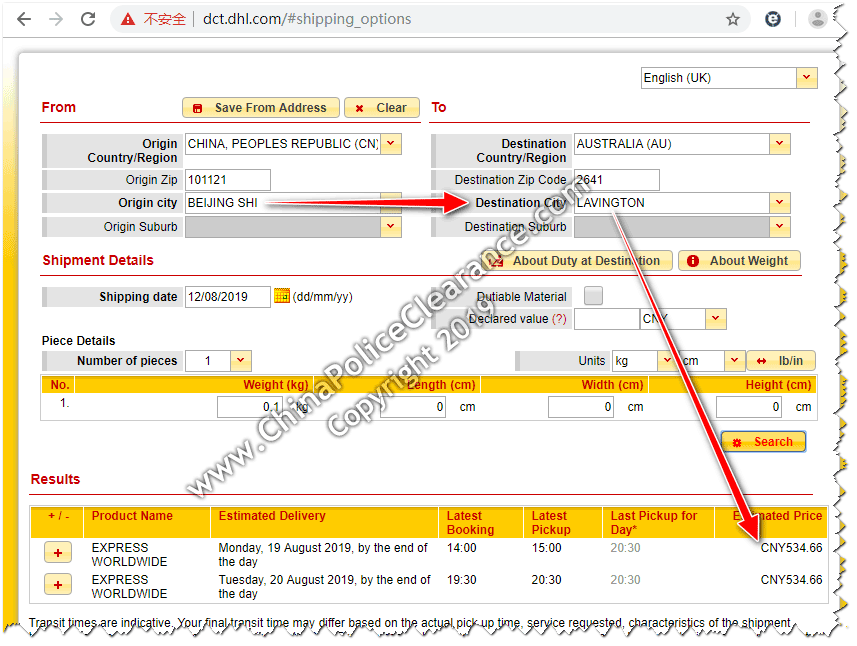The width and height of the screenshot is (857, 646).
Task: Open About Weight info button
Action: pos(739,261)
